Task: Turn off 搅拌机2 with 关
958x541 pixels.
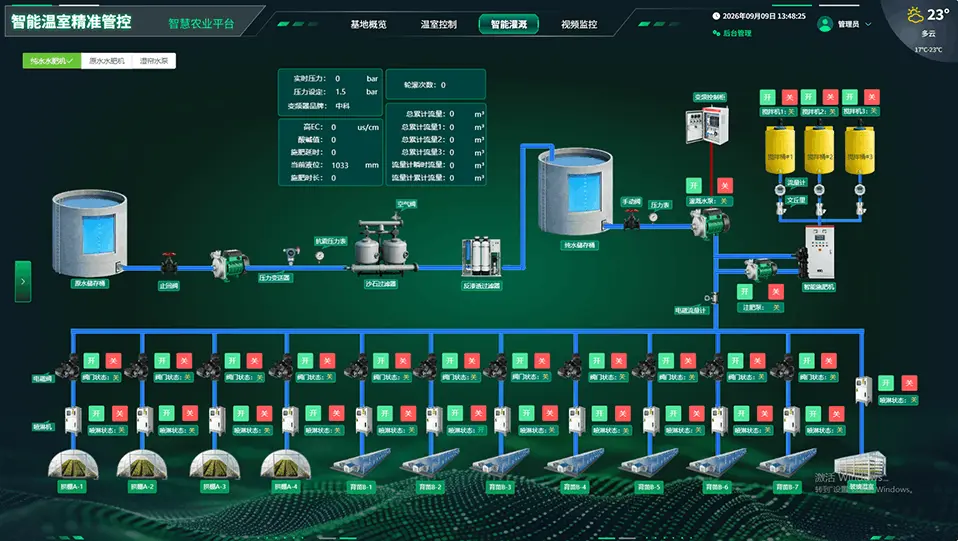Action: [830, 97]
